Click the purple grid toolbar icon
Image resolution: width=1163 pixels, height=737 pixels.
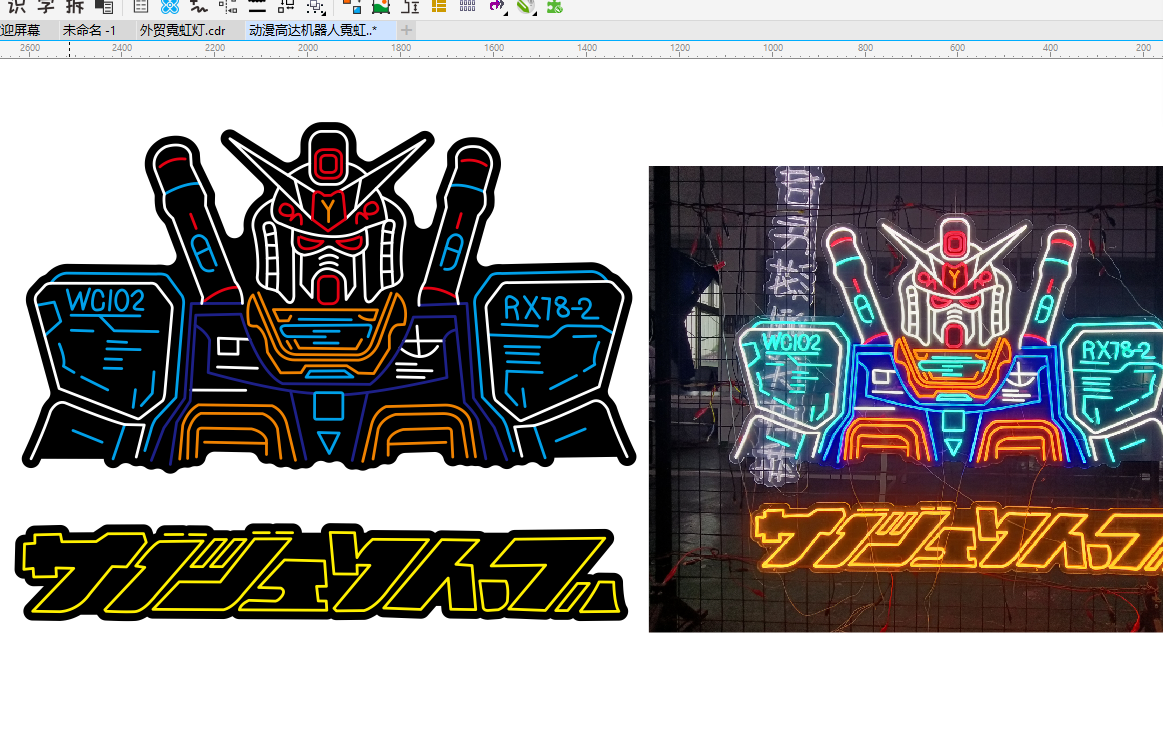(x=467, y=7)
